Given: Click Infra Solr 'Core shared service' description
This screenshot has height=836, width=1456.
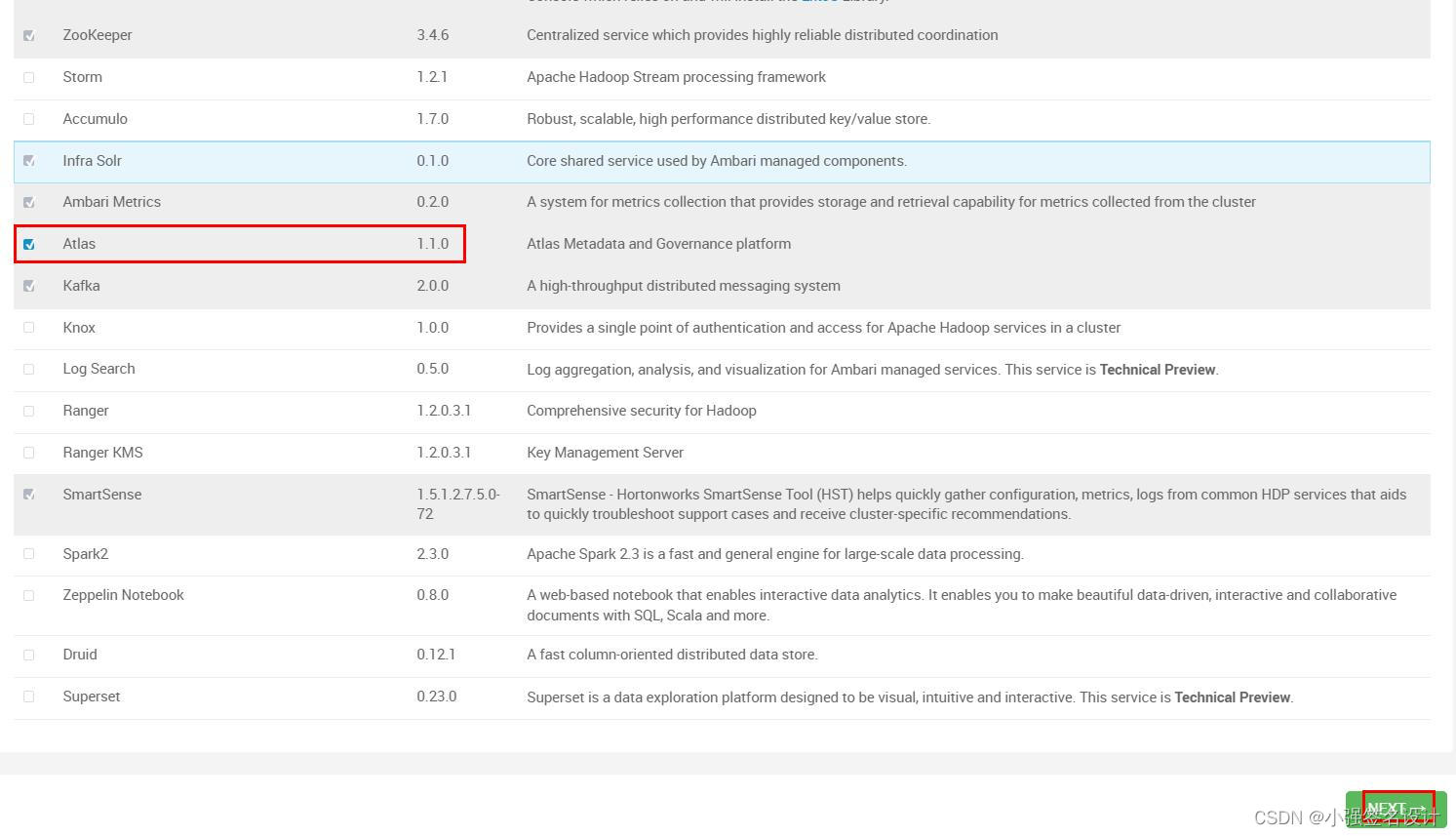Looking at the screenshot, I should click(717, 161).
